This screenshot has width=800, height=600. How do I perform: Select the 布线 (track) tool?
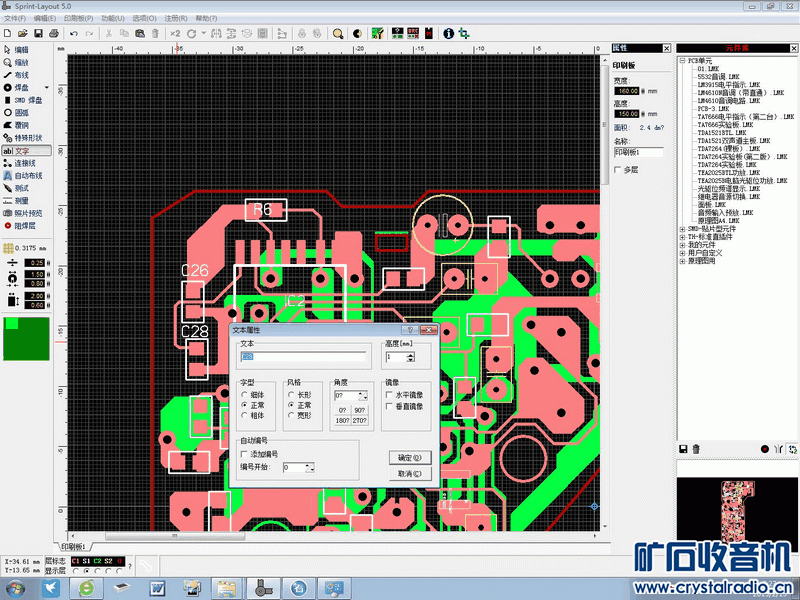[x=22, y=74]
